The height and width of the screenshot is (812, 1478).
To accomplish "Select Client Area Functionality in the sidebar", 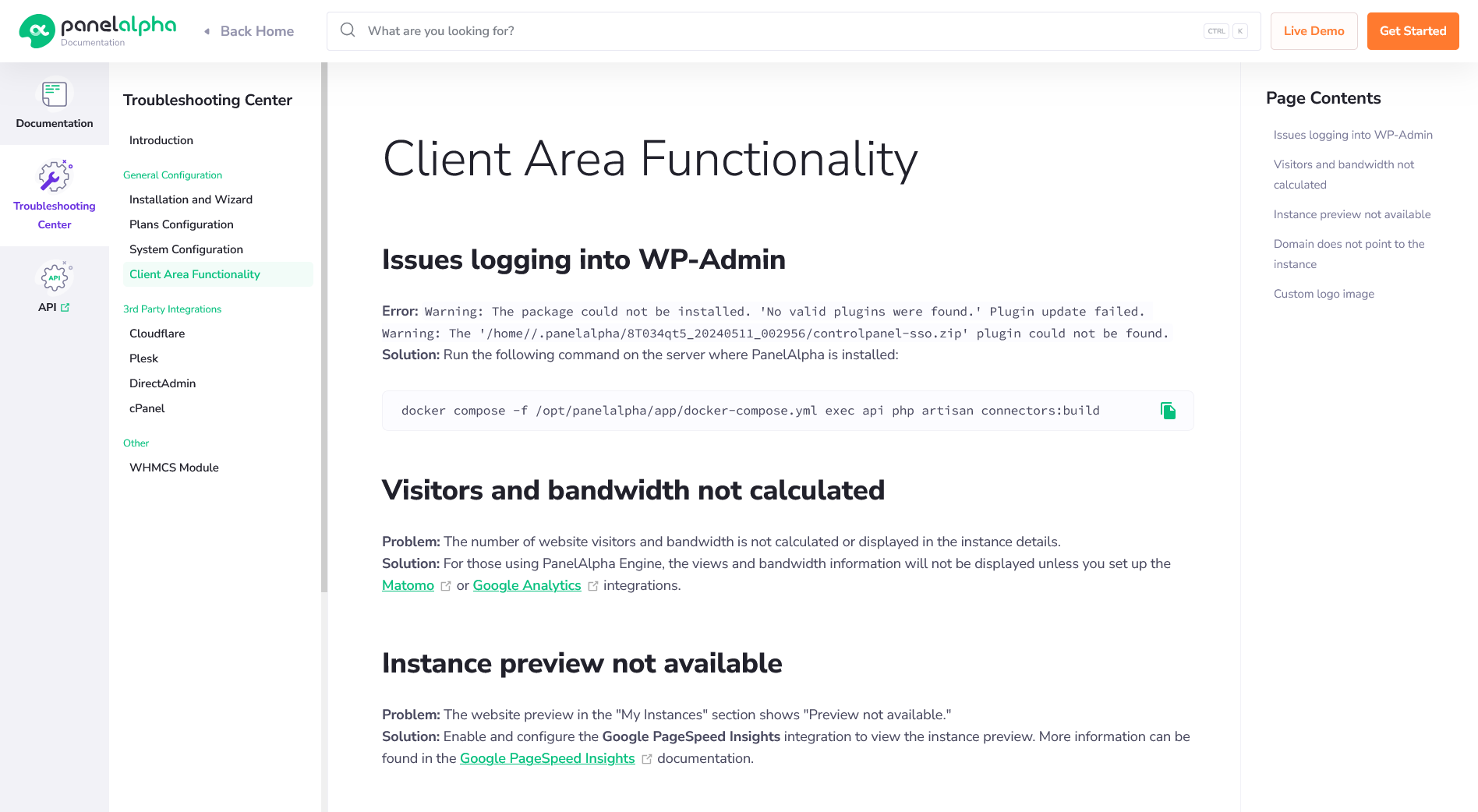I will pos(217,274).
